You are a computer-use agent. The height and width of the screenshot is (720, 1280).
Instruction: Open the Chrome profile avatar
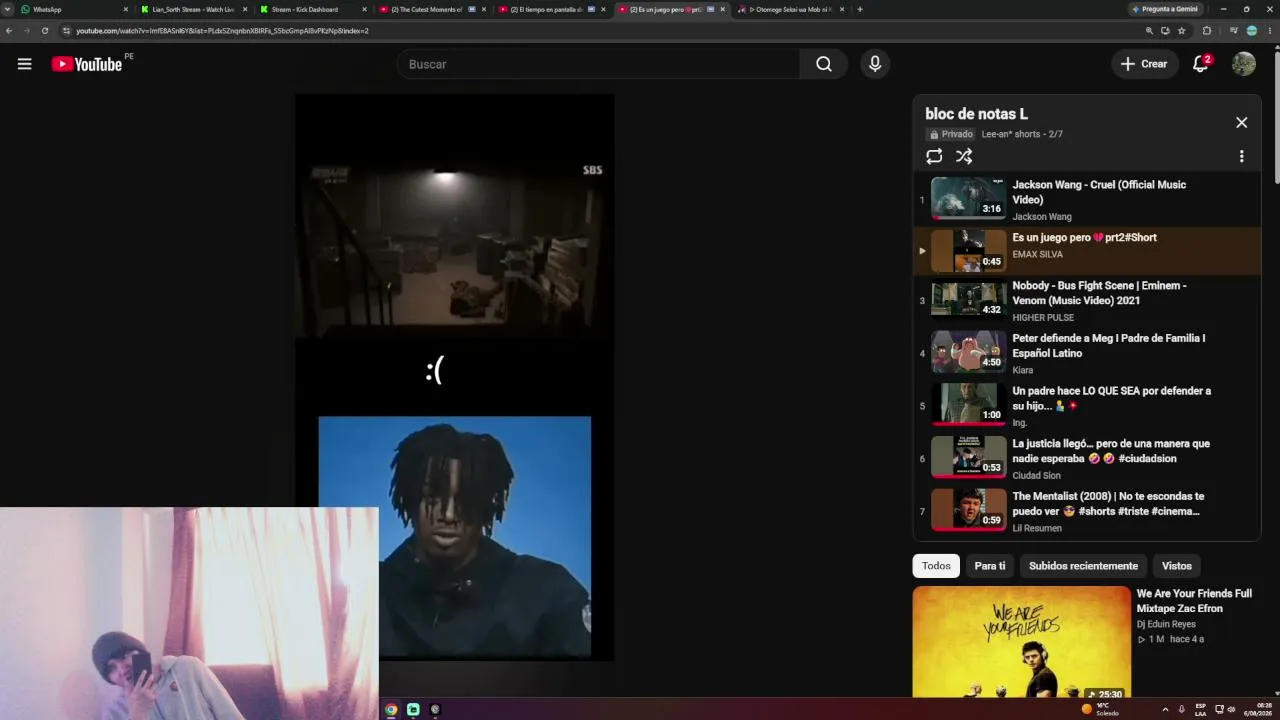(1252, 31)
